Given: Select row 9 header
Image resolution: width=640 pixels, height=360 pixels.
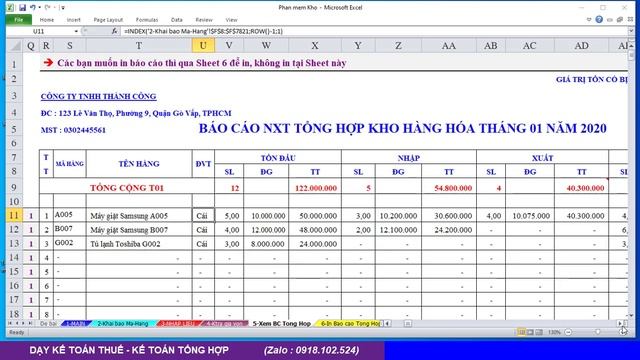Looking at the screenshot, I should pos(14,187).
